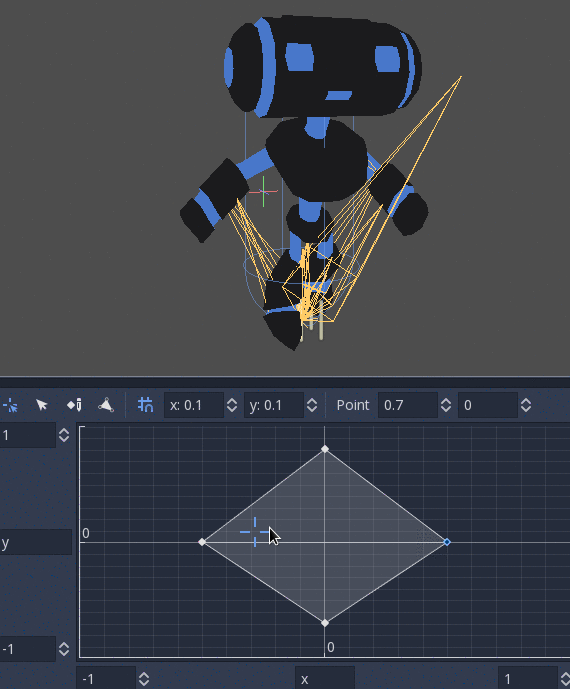Select the left blend point on x axis
The width and height of the screenshot is (570, 689).
click(x=202, y=542)
